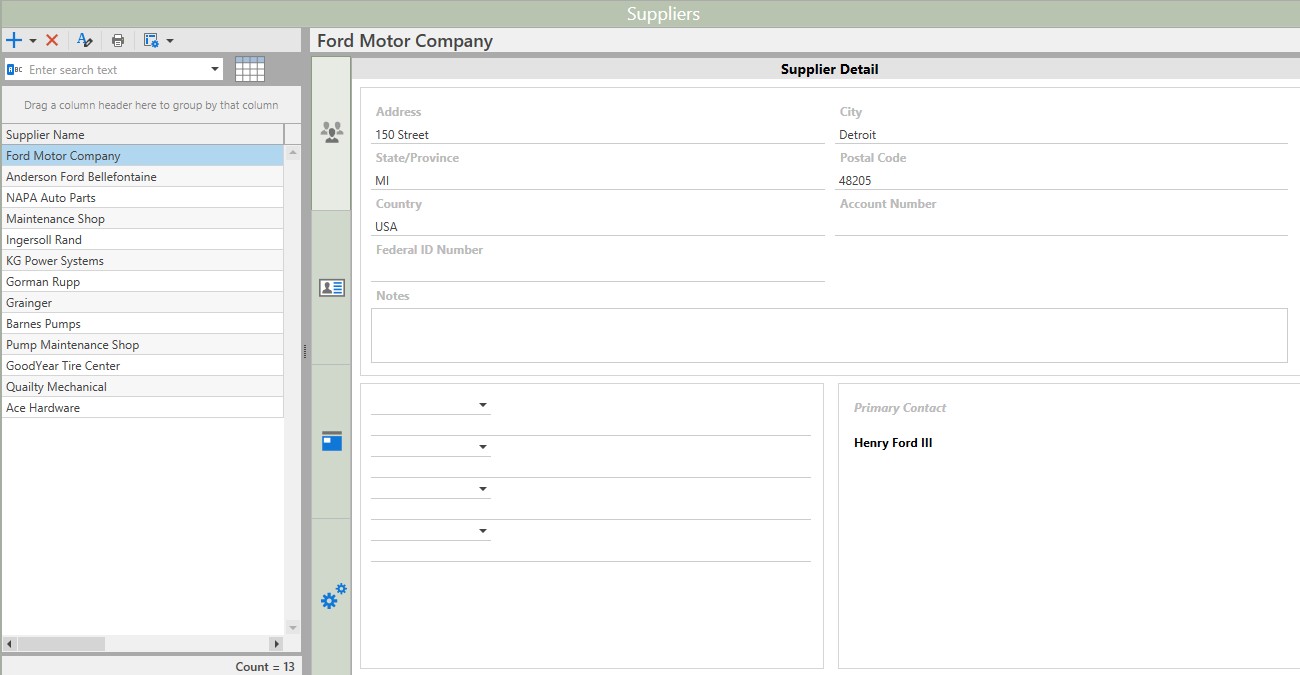Viewport: 1300px width, 675px height.
Task: Select the Maintenance Shop supplier row
Action: click(143, 219)
